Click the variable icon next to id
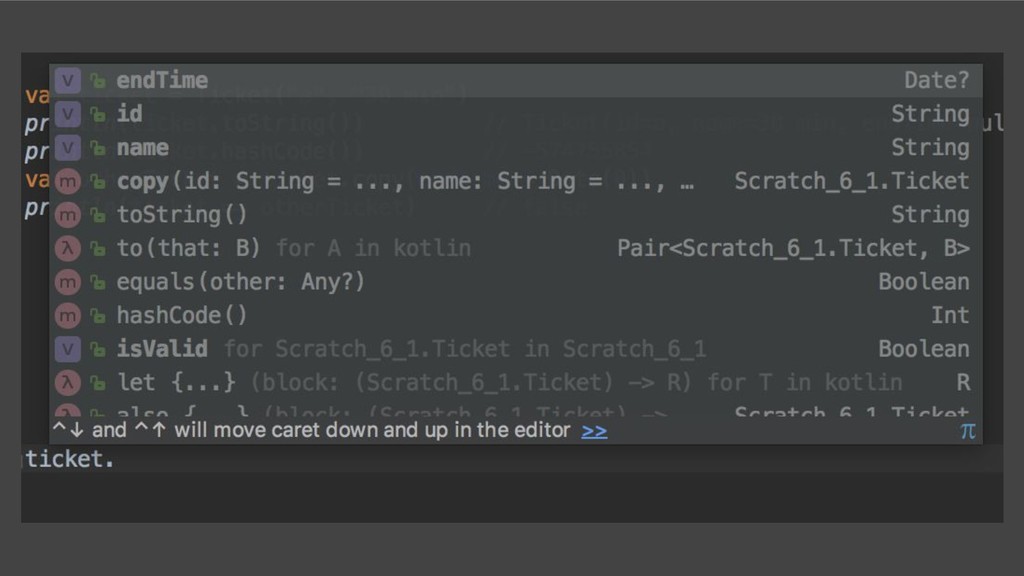The image size is (1024, 576). click(x=67, y=114)
